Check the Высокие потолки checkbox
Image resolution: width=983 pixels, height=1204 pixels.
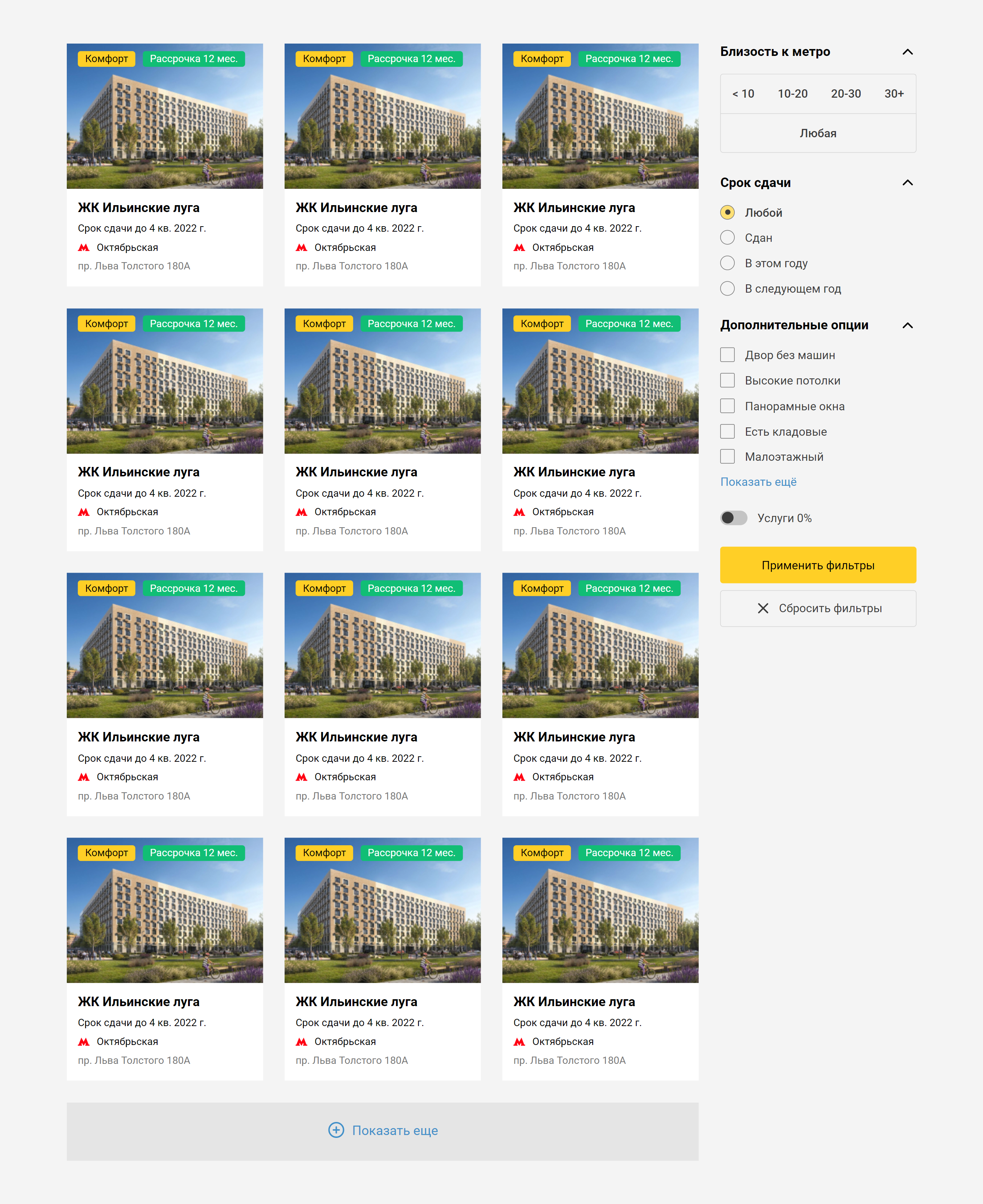727,381
